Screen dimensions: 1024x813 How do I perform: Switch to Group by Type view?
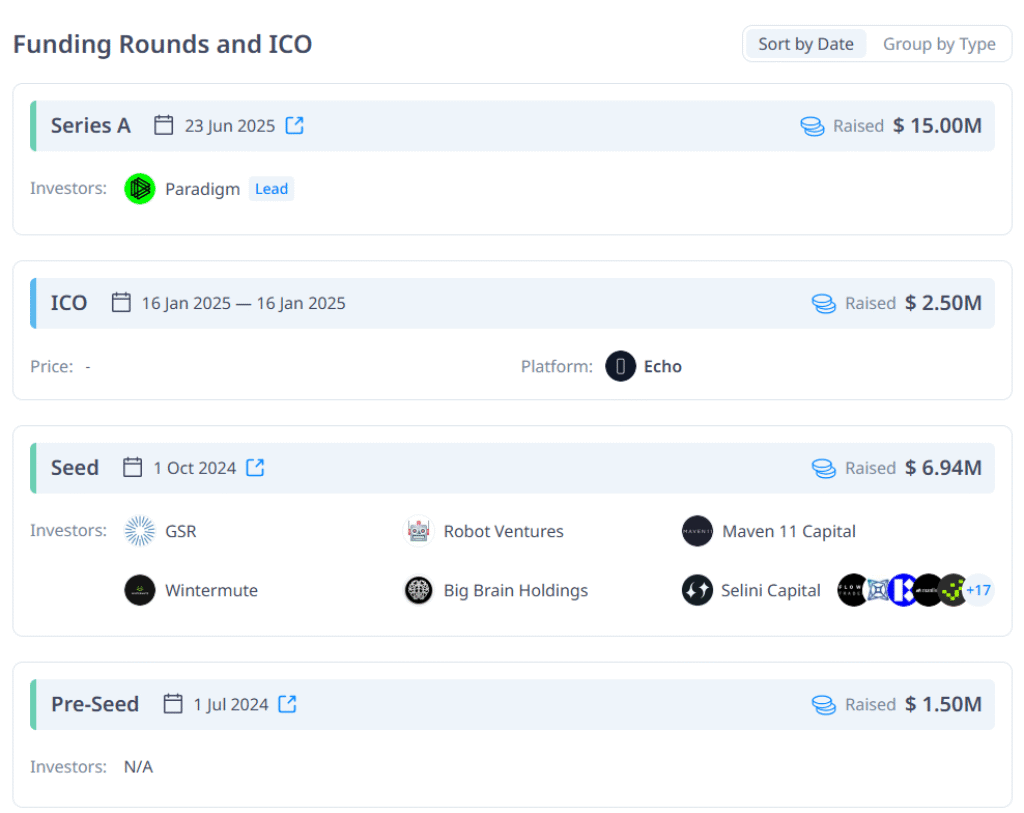939,44
